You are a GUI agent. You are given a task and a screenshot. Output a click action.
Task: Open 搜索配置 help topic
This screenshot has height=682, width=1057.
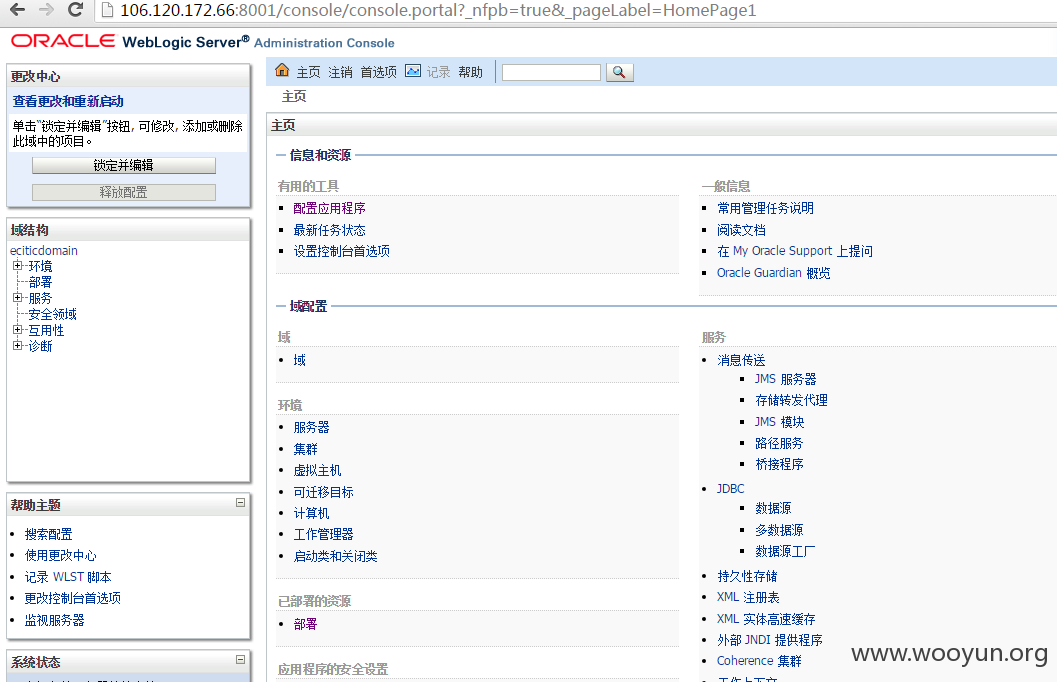pyautogui.click(x=49, y=534)
